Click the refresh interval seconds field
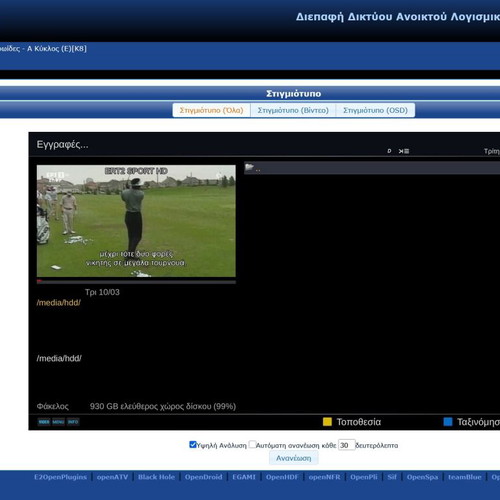This screenshot has height=500, width=500. pos(346,445)
